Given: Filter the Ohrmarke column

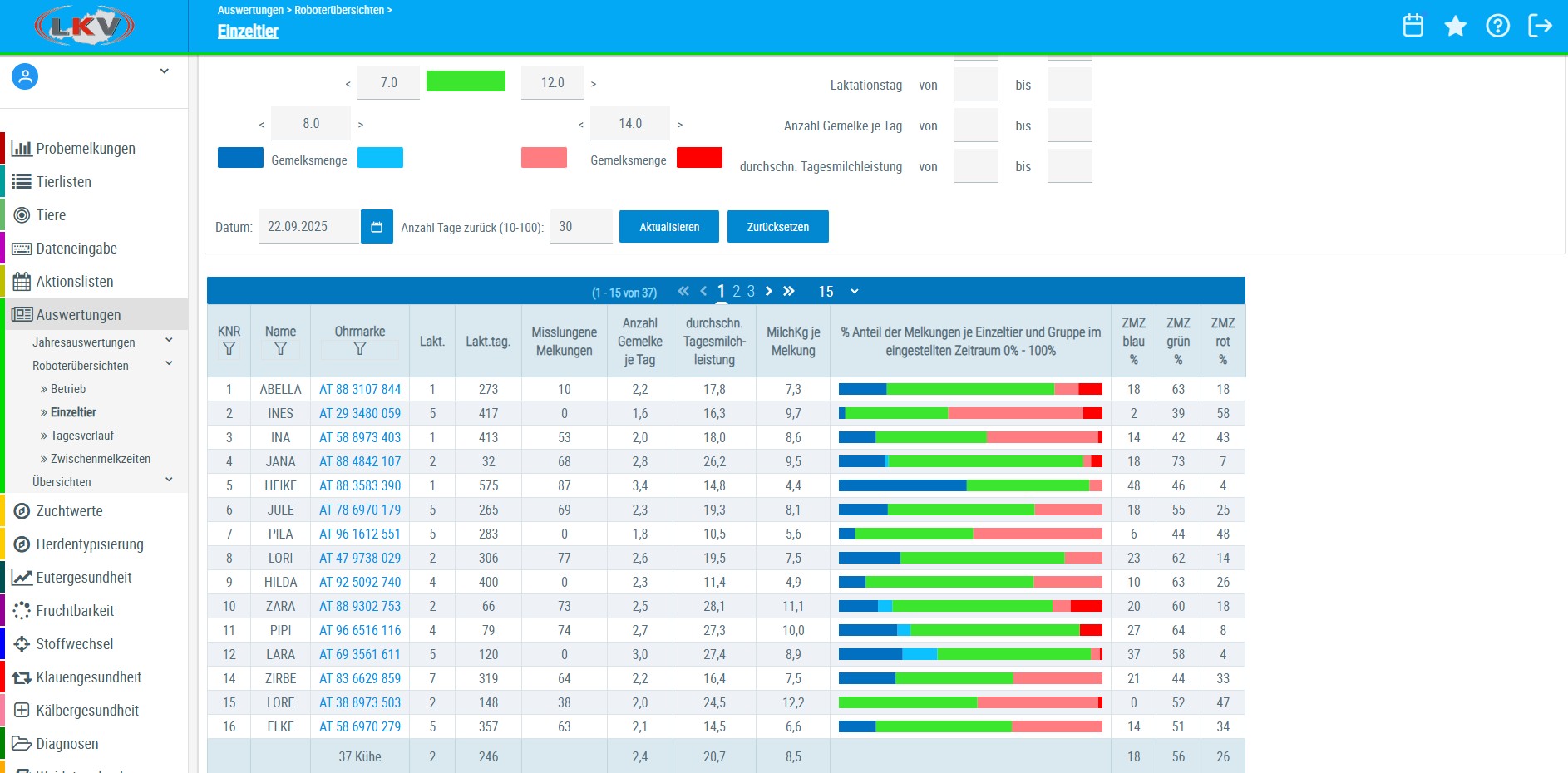Looking at the screenshot, I should tap(360, 349).
